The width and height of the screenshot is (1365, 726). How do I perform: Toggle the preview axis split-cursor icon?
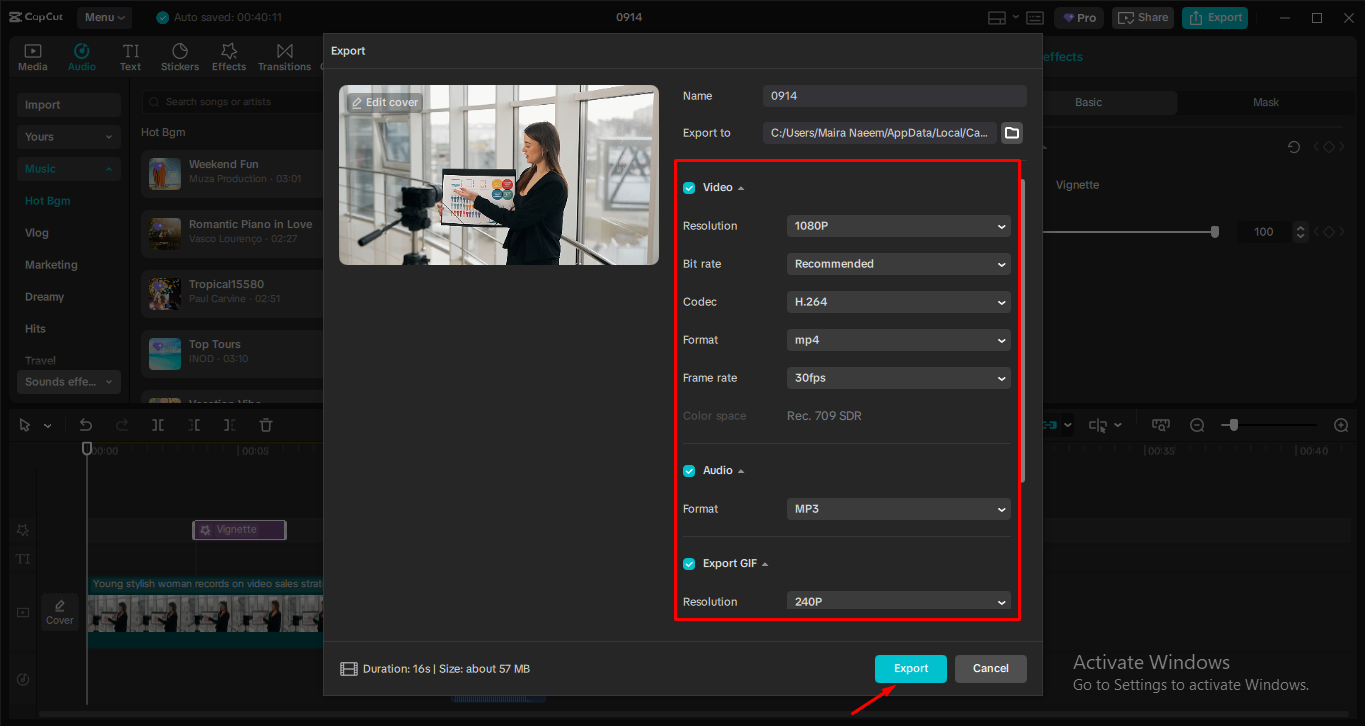coord(1098,425)
